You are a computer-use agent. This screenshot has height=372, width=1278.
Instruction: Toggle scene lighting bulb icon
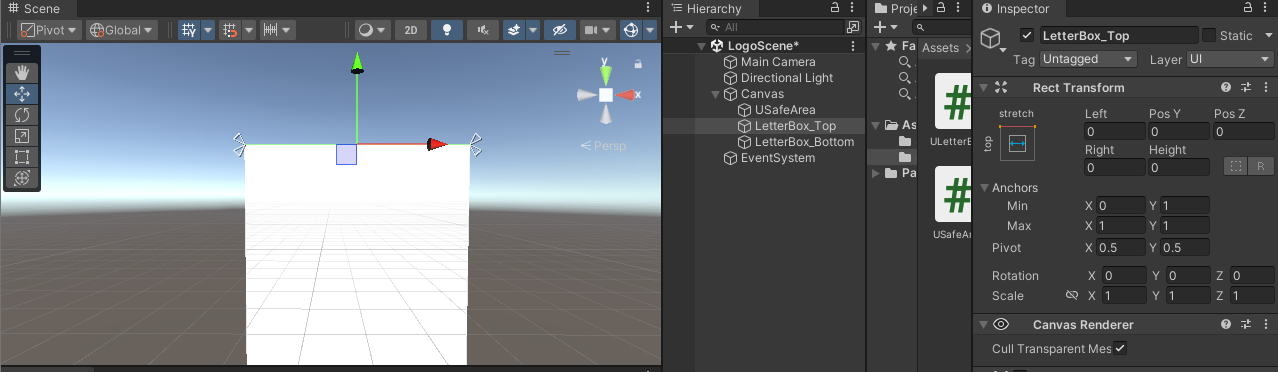447,30
